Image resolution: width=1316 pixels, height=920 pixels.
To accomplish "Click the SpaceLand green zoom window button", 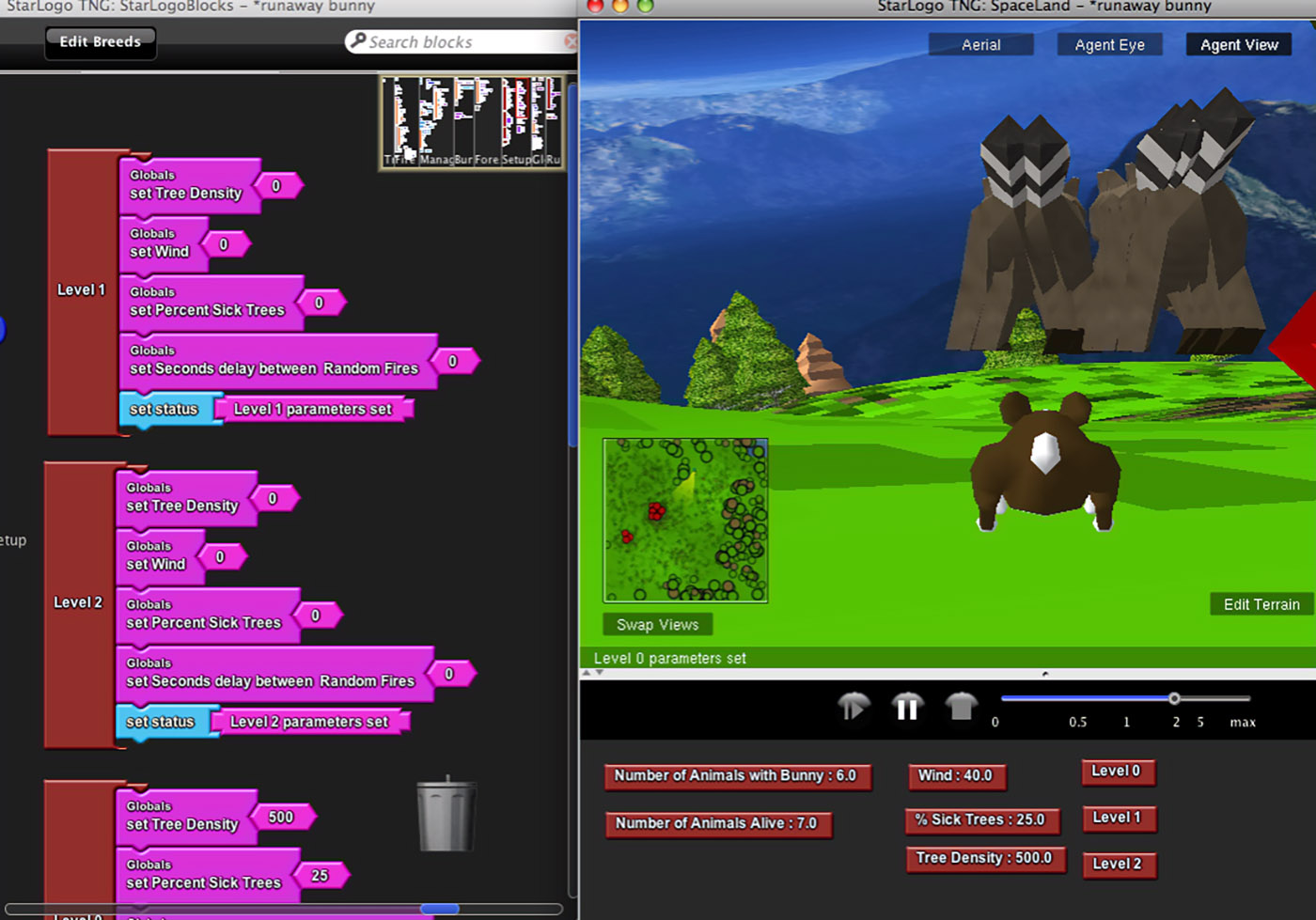I will [645, 6].
